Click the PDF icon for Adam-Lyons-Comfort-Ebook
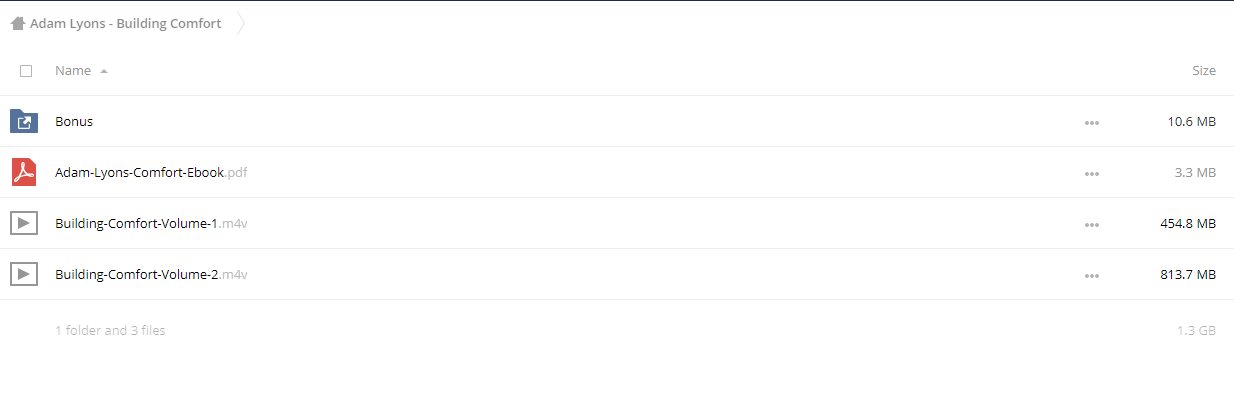 (24, 172)
